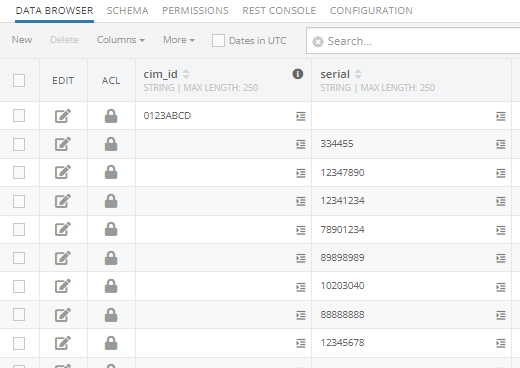This screenshot has height=368, width=520.
Task: Open the ACL lock for serial 88888888
Action: (111, 315)
